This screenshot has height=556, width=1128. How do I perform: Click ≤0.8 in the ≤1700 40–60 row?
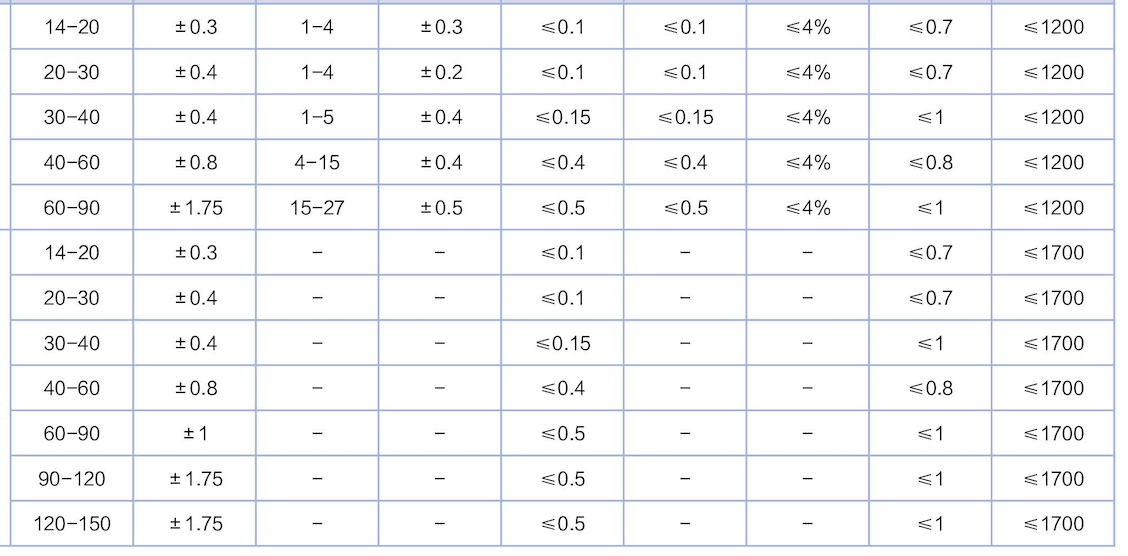pos(930,388)
